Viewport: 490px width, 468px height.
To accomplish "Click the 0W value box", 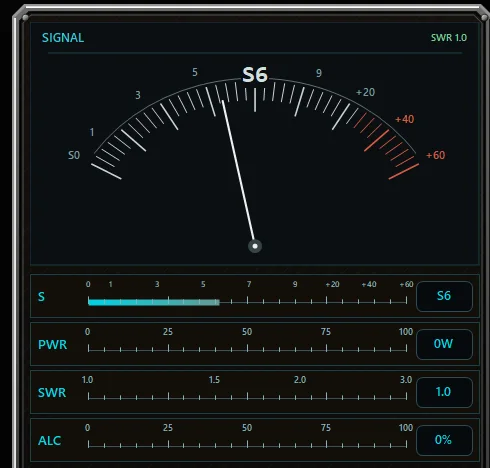I will (x=444, y=344).
